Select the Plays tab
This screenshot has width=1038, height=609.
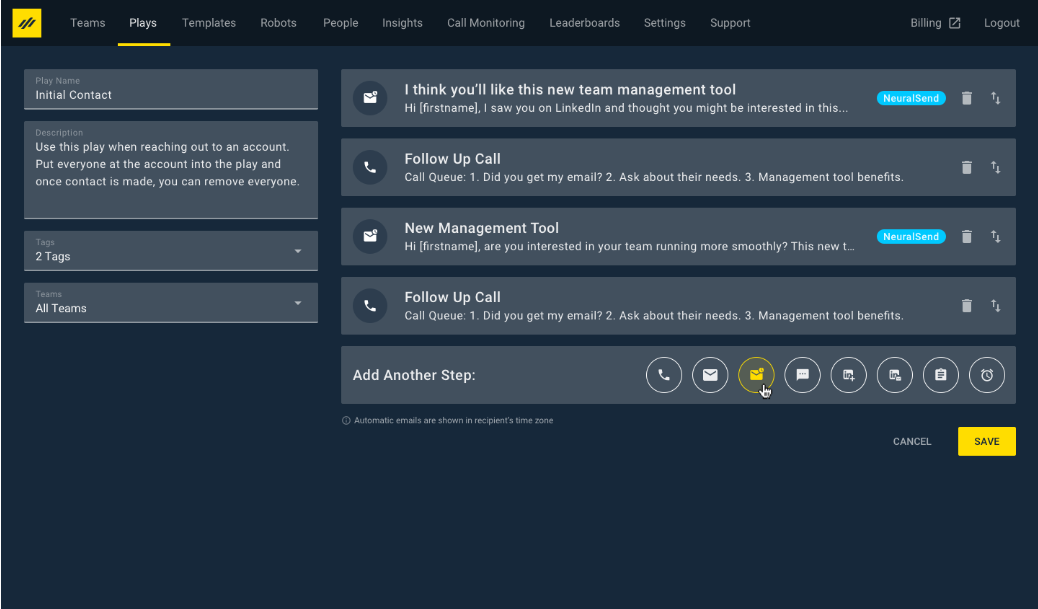tap(143, 23)
